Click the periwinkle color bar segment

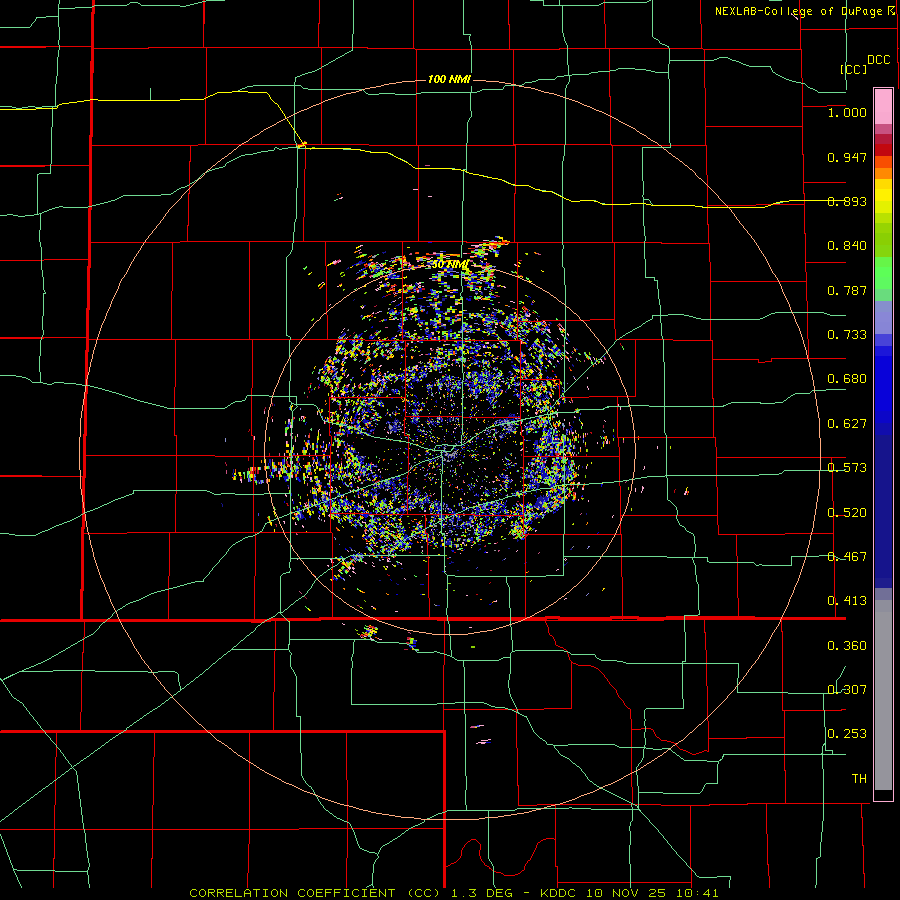coord(883,317)
